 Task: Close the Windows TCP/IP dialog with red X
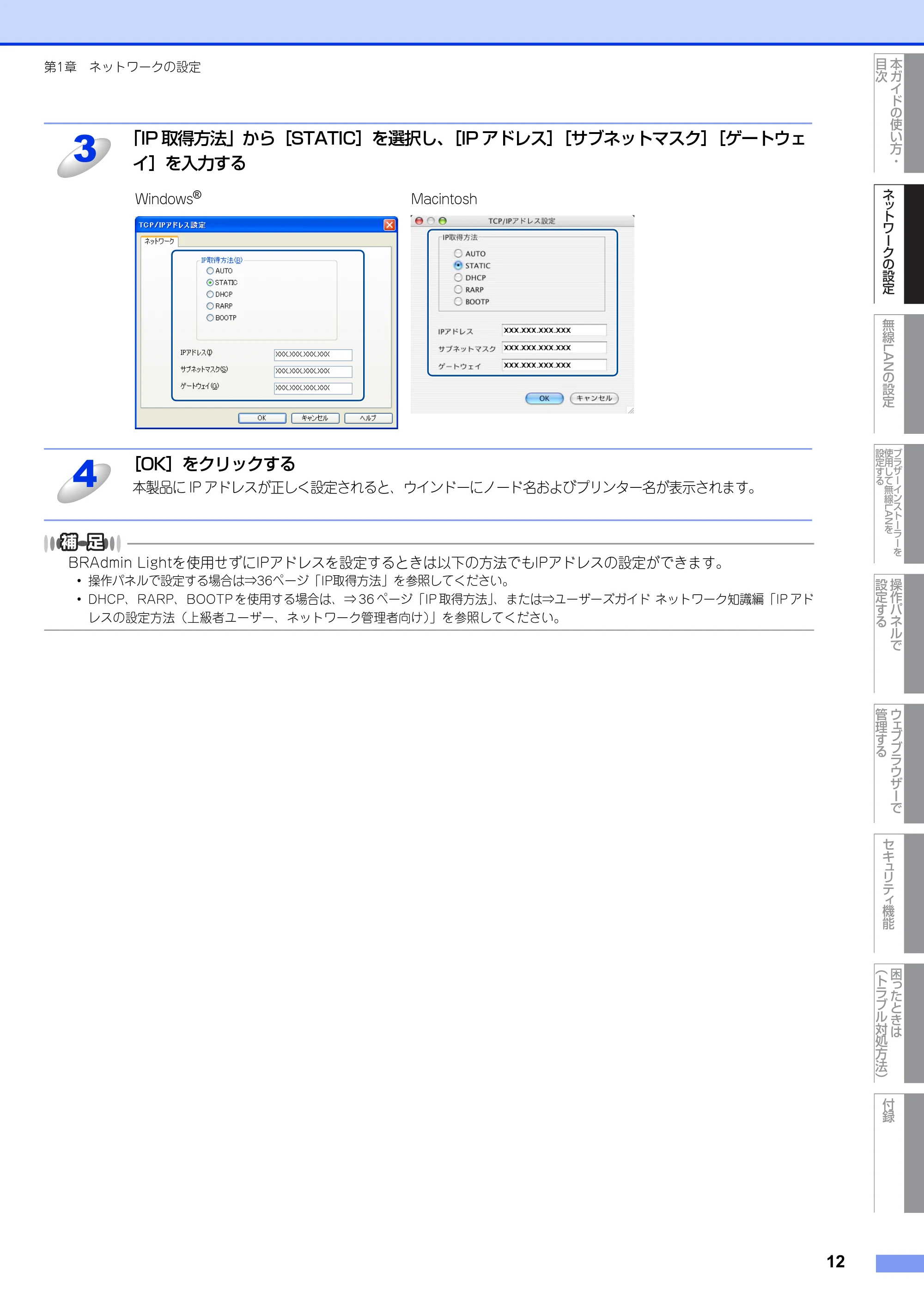[x=389, y=225]
